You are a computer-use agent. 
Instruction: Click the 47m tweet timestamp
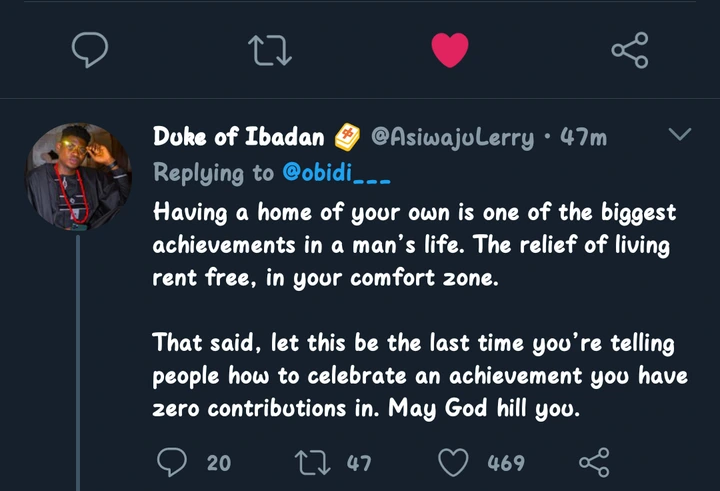point(583,137)
